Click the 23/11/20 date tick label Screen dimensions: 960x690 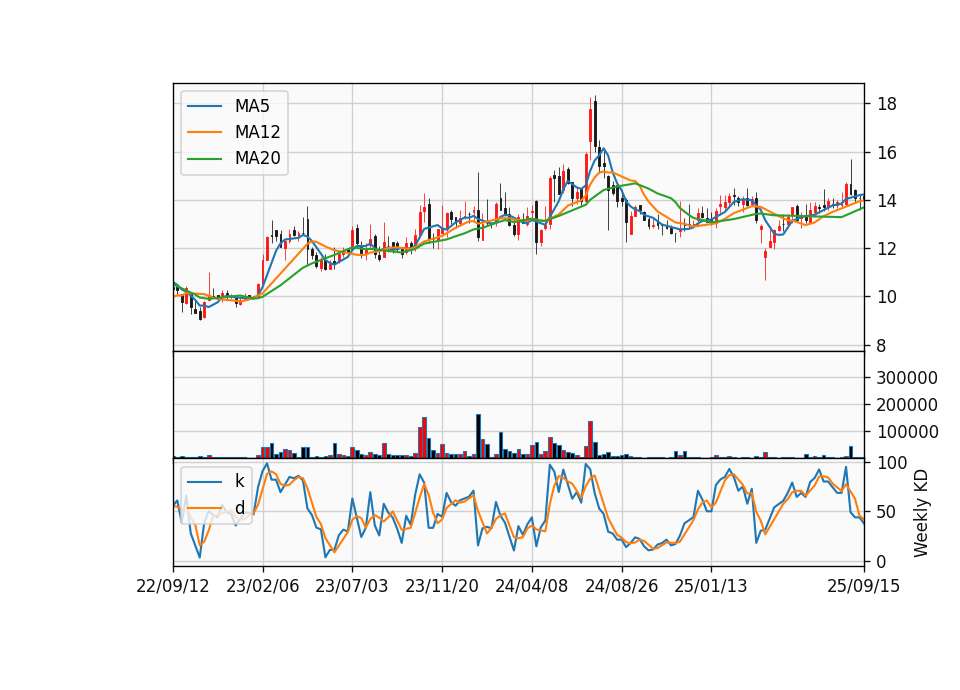pos(441,586)
